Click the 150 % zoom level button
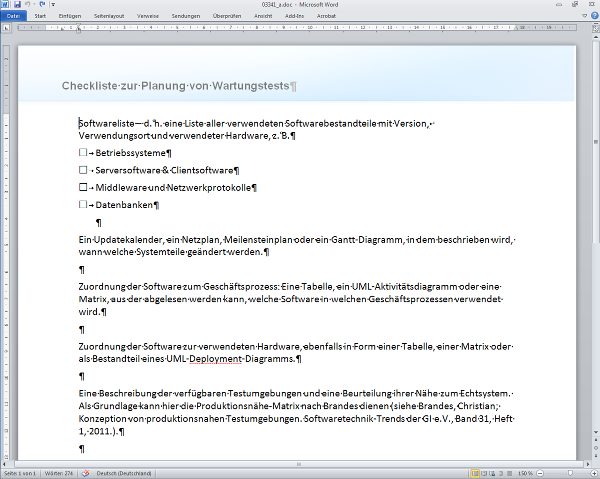The image size is (600, 479). (x=523, y=473)
